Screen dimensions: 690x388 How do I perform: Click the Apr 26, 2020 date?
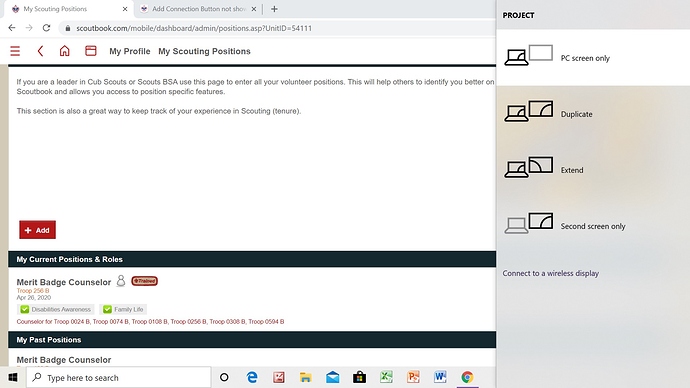point(34,298)
